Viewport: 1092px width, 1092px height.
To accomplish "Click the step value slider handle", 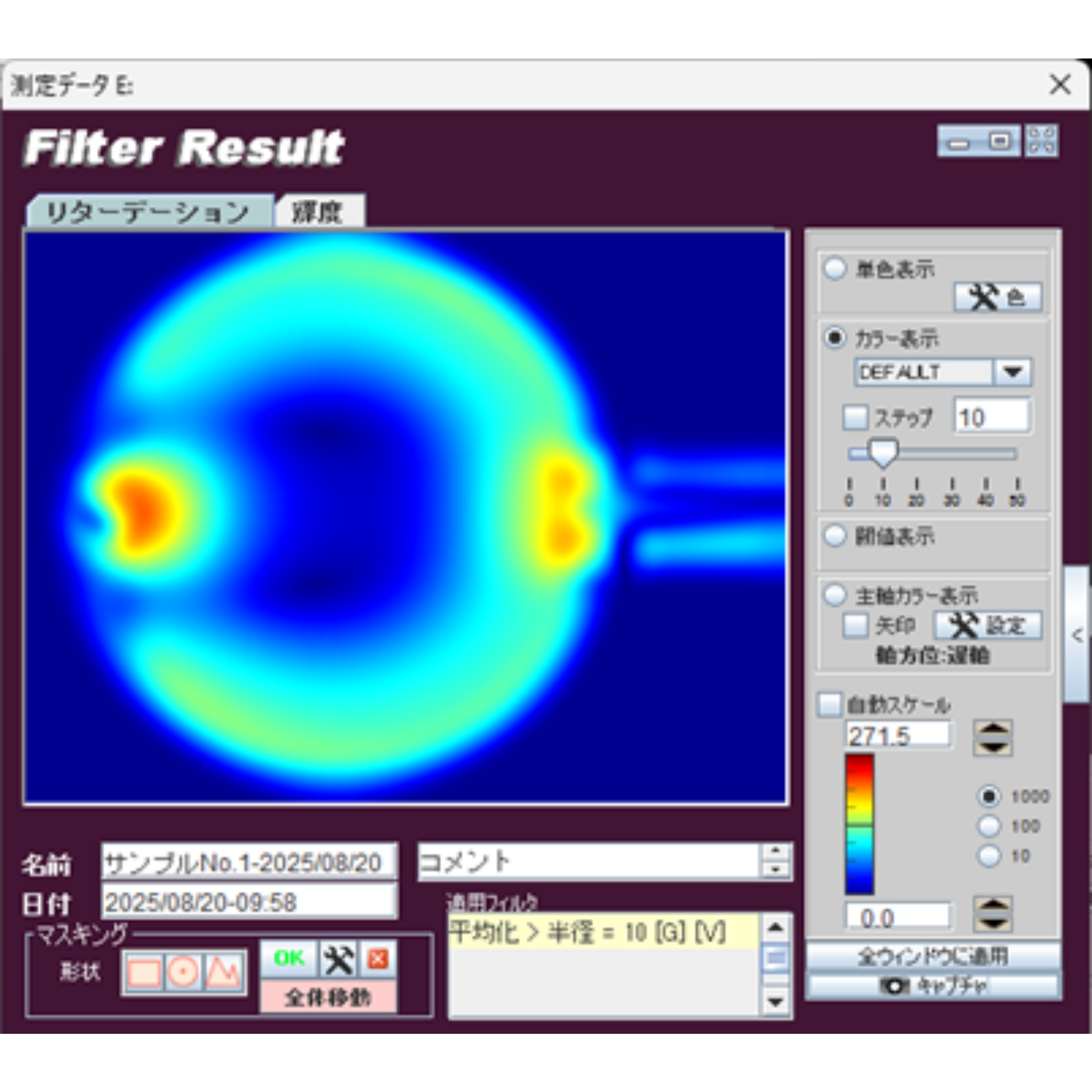I will 883,453.
